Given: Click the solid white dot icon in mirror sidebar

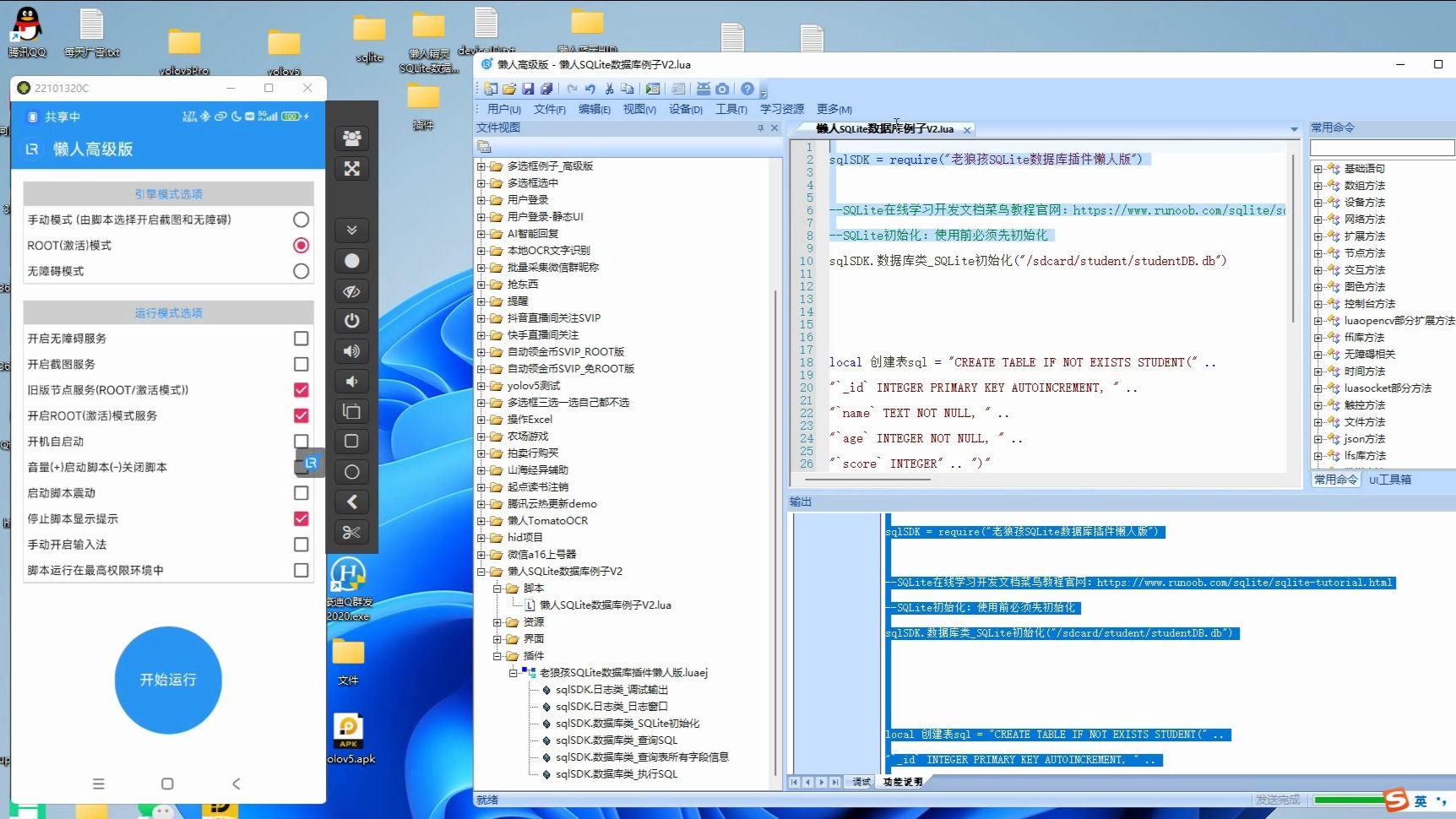Looking at the screenshot, I should click(352, 261).
